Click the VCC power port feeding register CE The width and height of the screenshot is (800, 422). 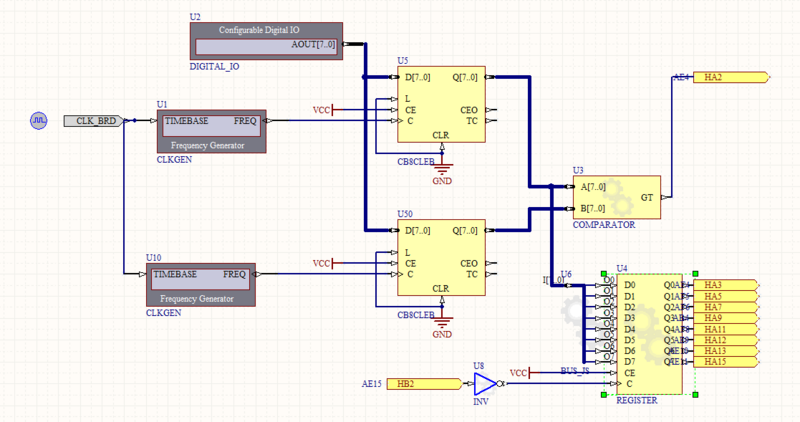(x=523, y=373)
